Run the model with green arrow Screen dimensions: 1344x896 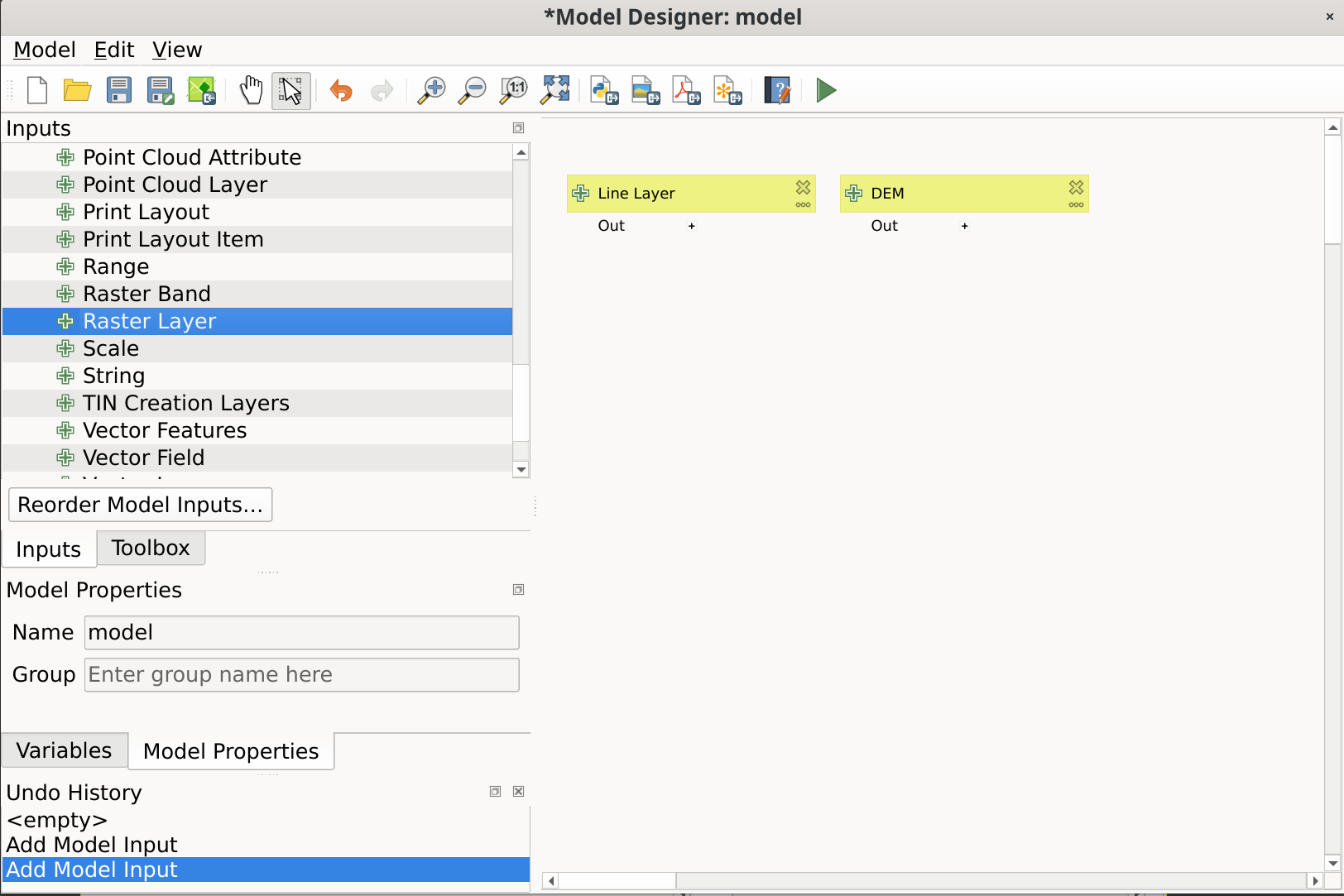[825, 90]
